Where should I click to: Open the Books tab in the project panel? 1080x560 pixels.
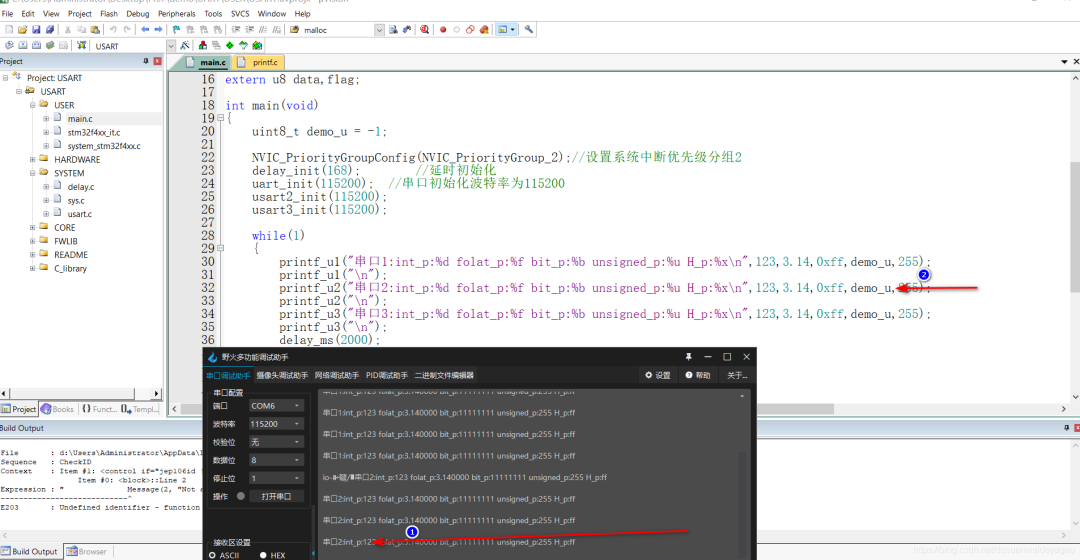click(57, 409)
